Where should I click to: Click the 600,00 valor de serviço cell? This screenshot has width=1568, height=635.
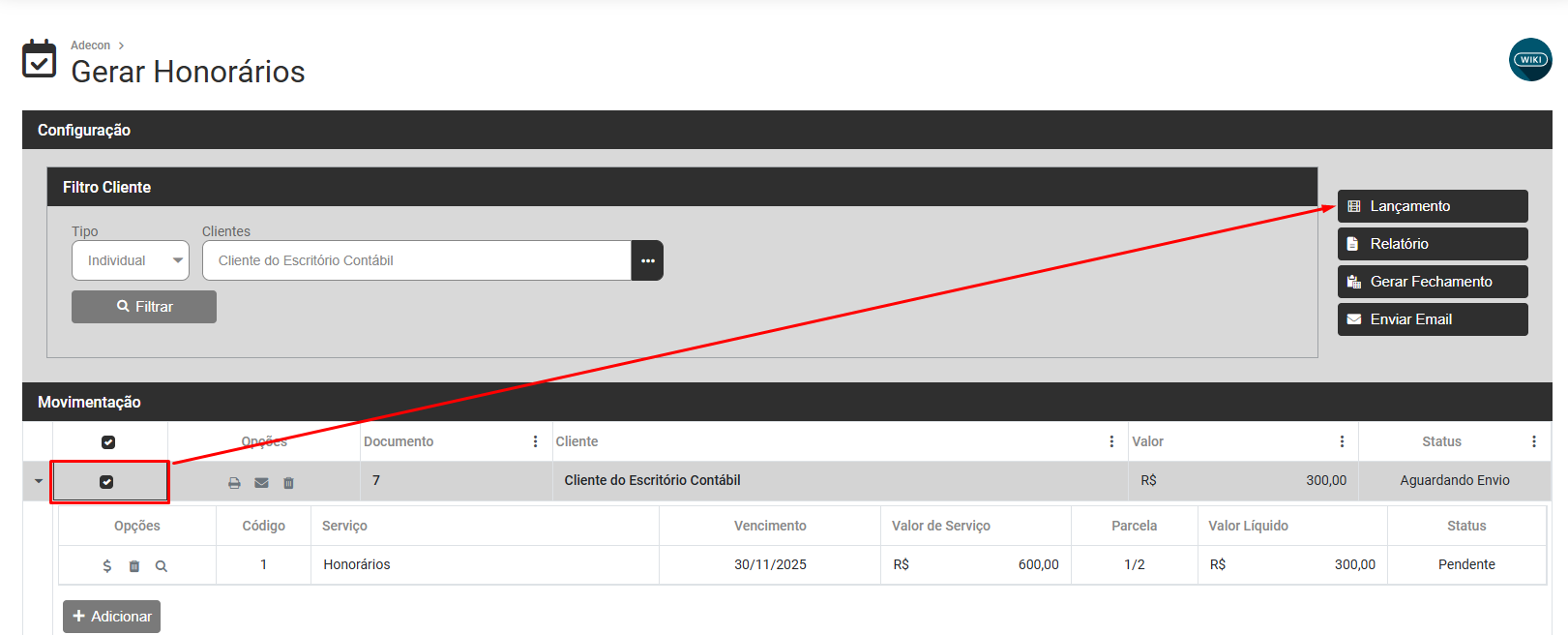[x=976, y=564]
